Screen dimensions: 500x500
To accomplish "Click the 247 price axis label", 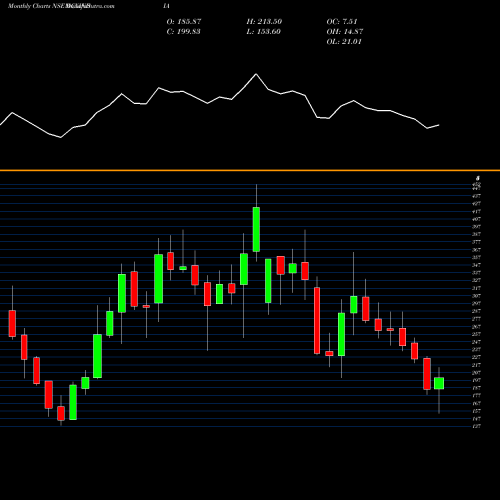I will (476, 342).
